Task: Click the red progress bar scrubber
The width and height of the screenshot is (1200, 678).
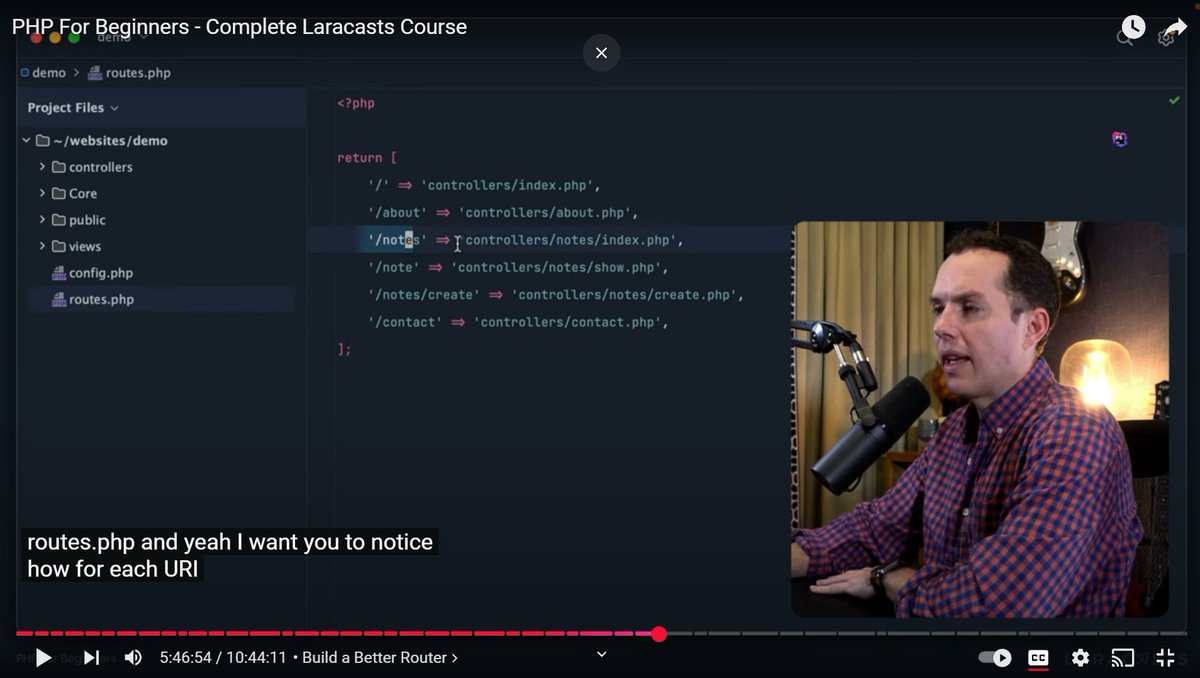Action: 659,633
